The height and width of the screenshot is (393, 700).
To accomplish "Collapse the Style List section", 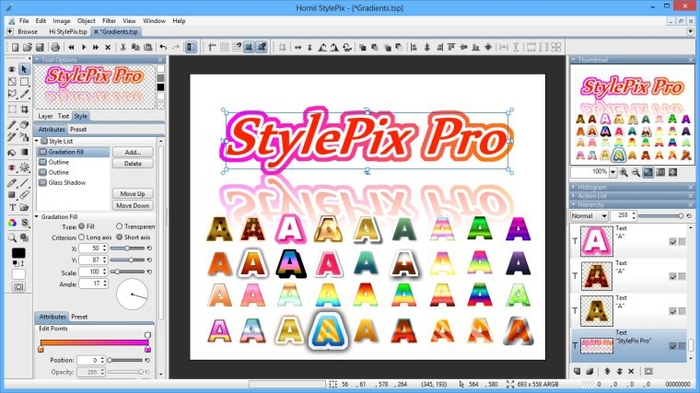I will [37, 141].
